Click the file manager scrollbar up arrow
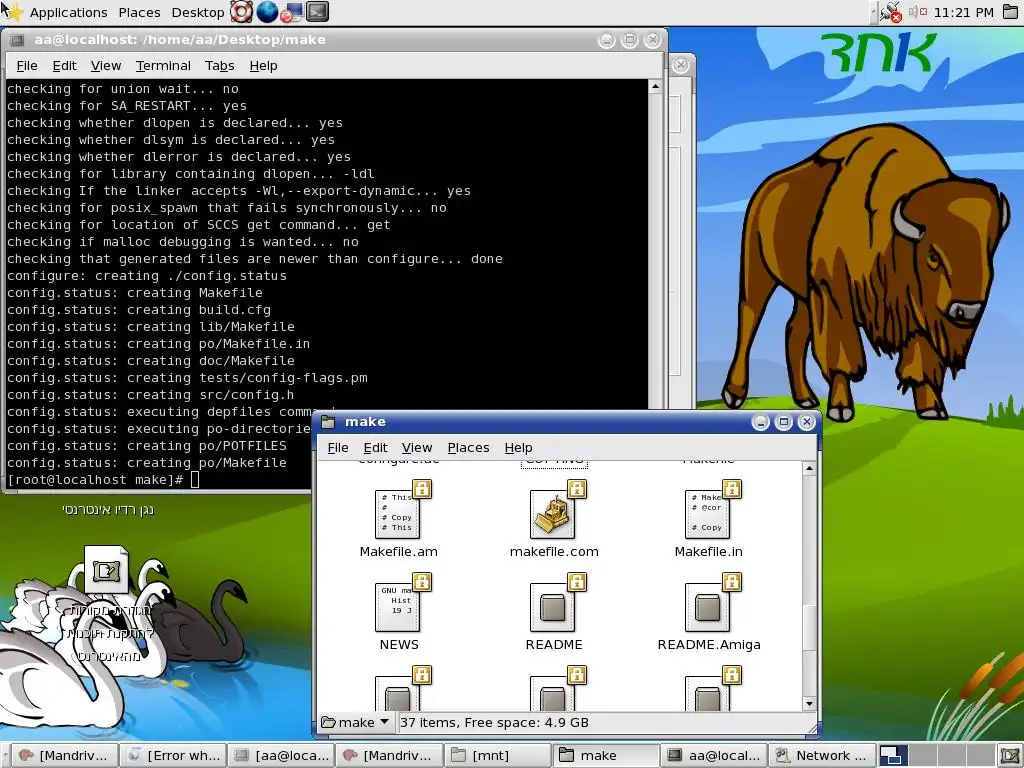 (809, 468)
